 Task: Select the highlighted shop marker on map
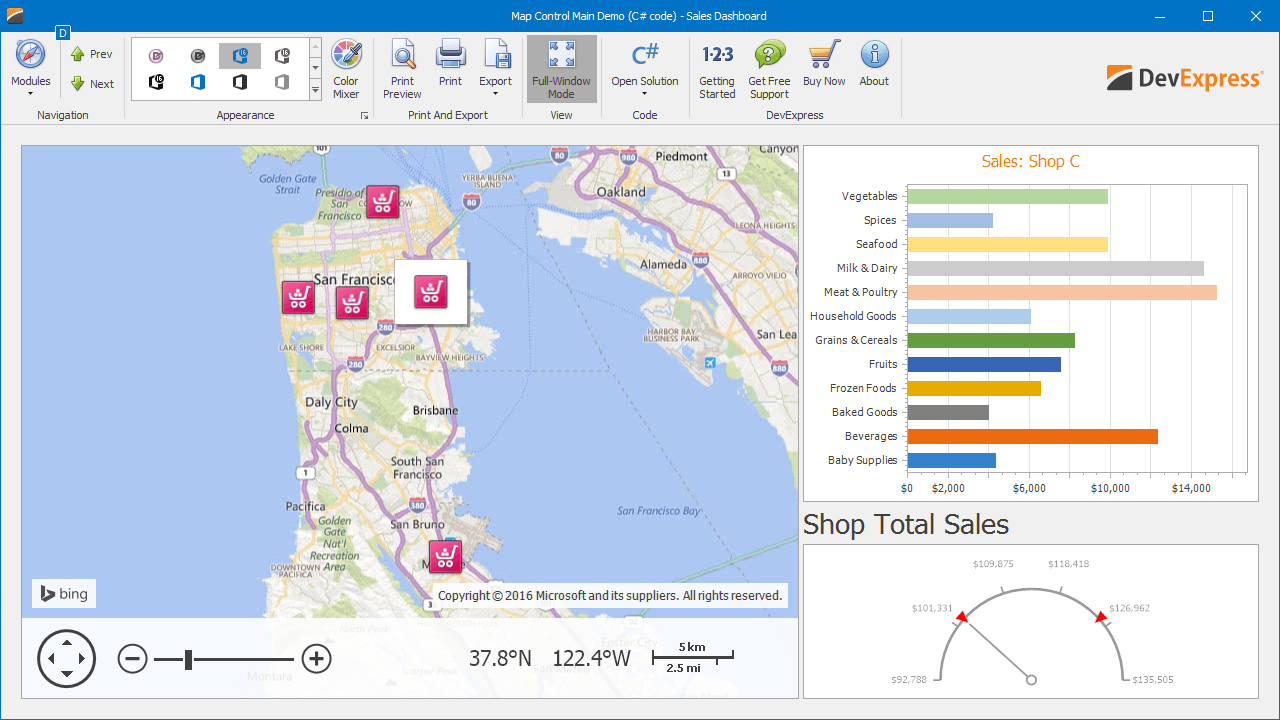[431, 292]
